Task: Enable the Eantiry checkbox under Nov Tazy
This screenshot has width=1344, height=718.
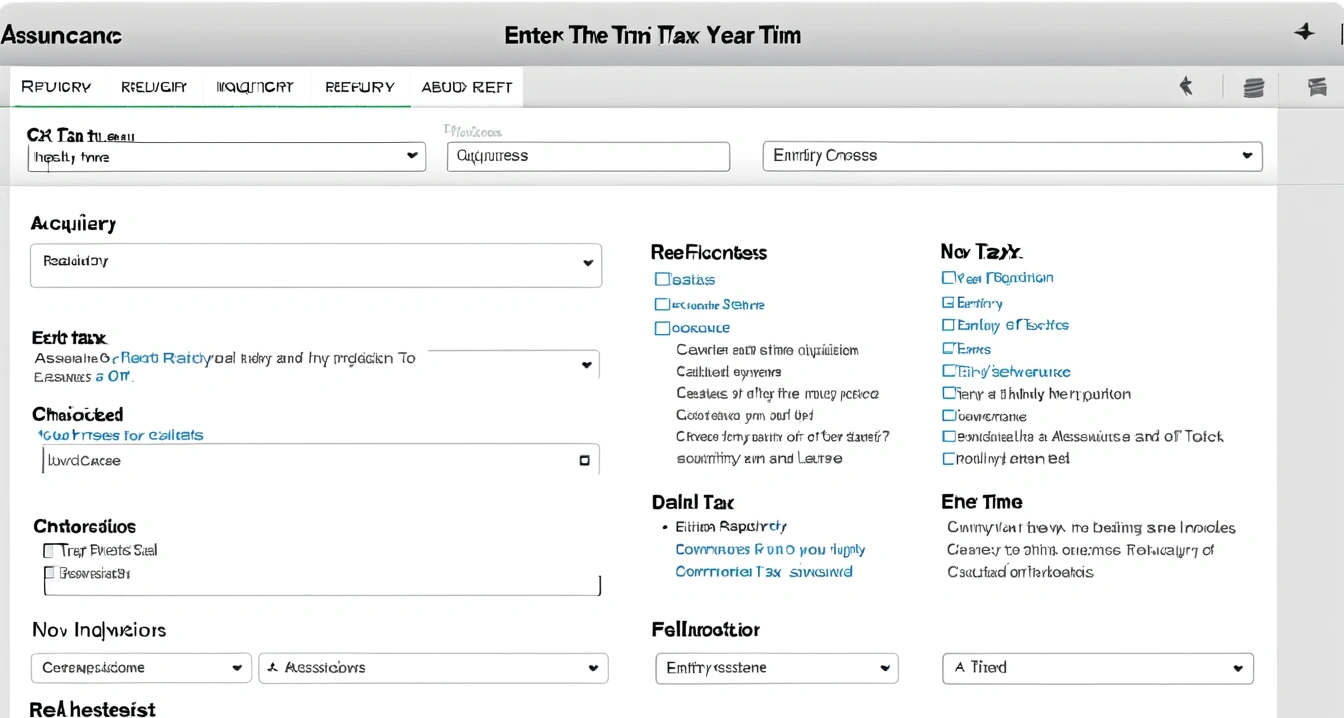Action: pos(947,302)
